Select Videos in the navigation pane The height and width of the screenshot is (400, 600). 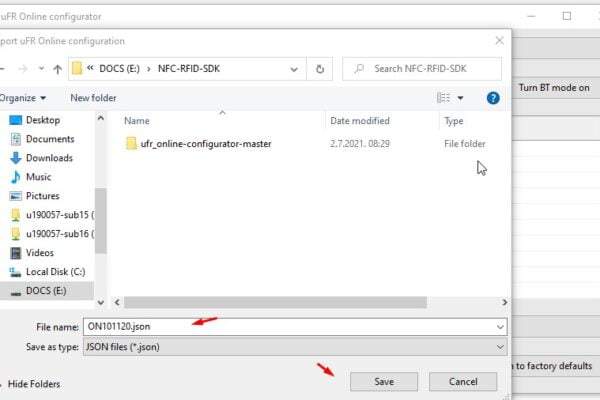pos(40,253)
